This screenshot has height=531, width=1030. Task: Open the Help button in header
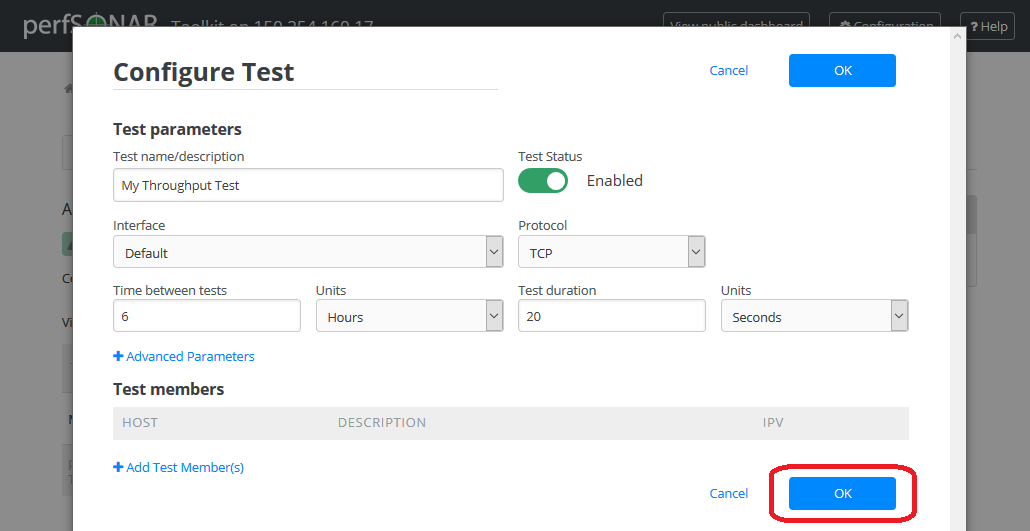pyautogui.click(x=987, y=26)
